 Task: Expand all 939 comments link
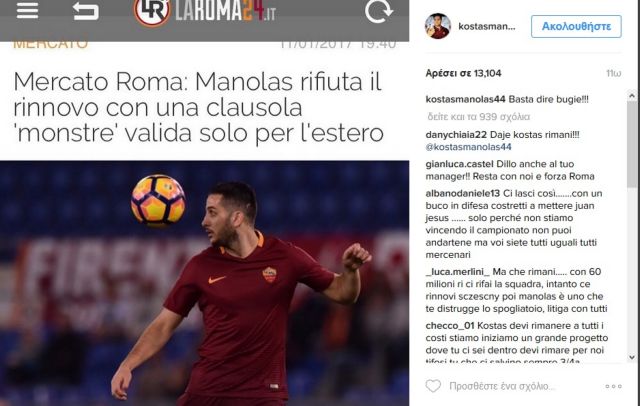(478, 117)
